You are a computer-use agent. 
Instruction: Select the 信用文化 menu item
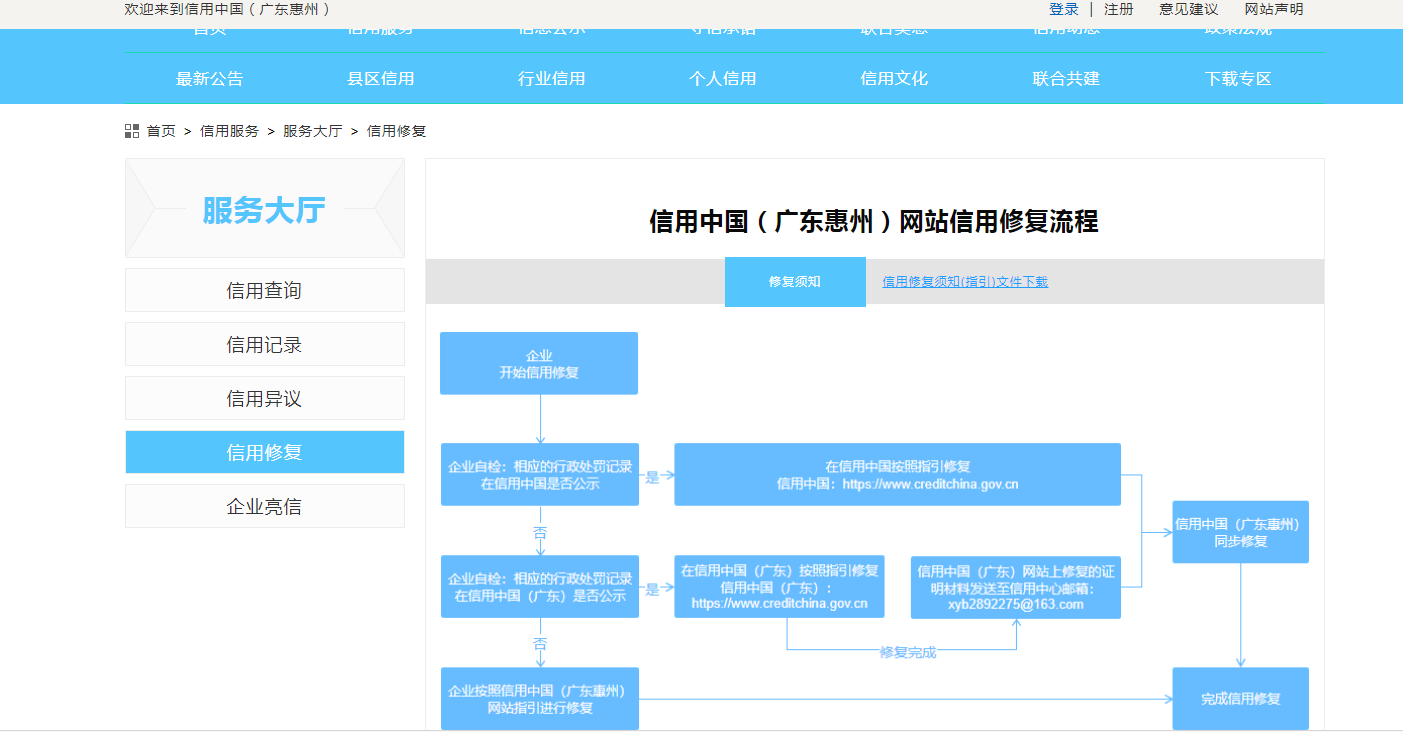(x=895, y=79)
